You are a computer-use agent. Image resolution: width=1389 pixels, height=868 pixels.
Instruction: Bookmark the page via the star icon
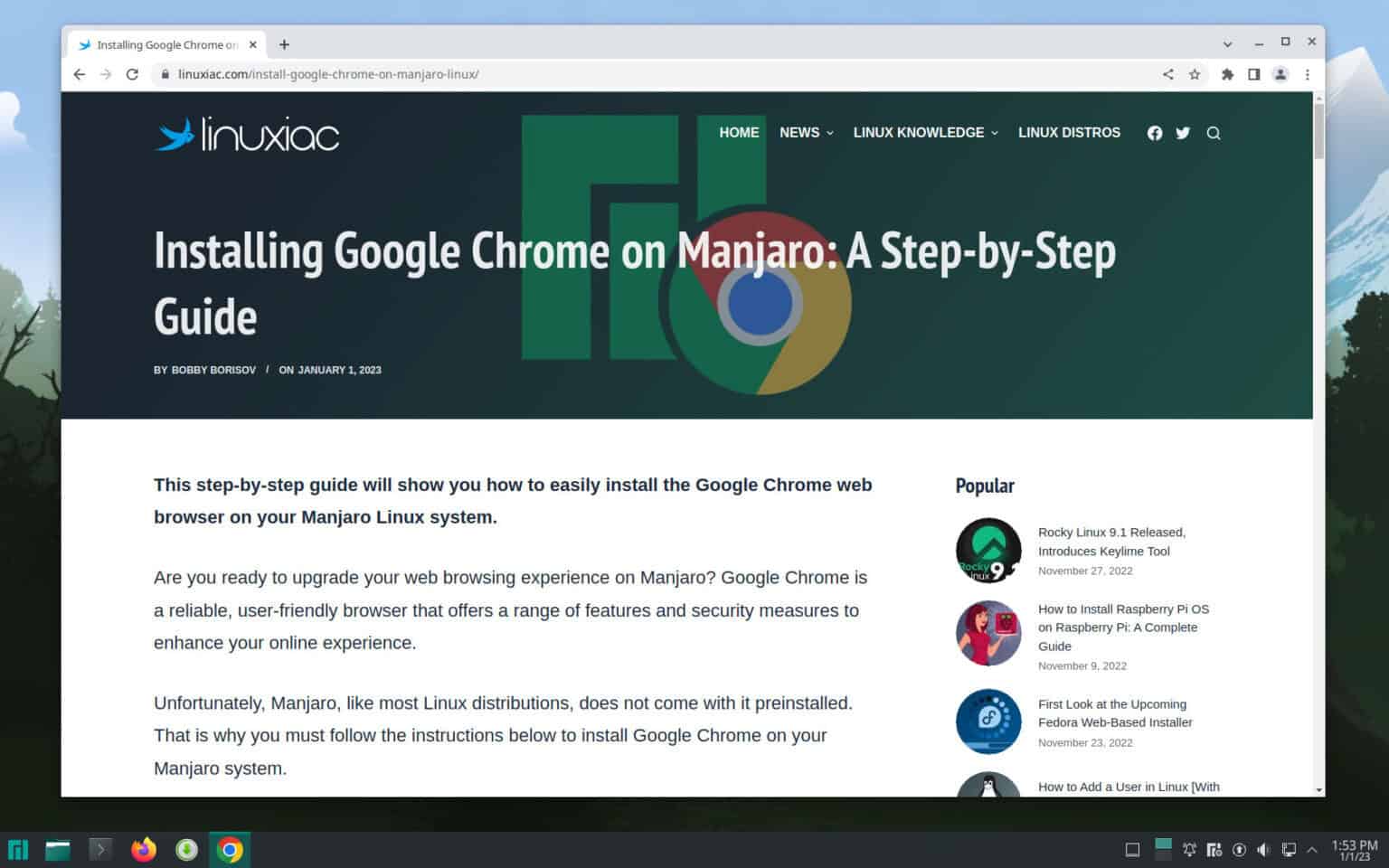(1195, 74)
